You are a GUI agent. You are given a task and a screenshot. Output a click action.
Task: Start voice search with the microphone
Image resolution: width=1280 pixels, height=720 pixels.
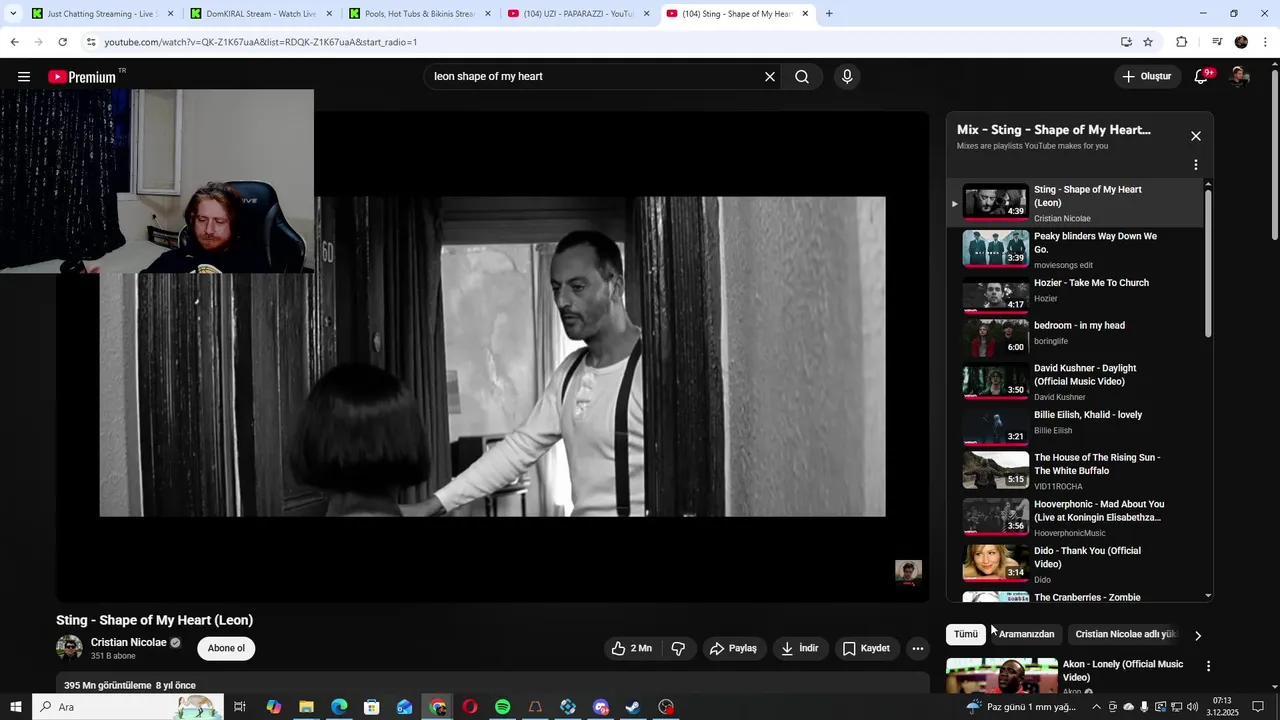847,77
